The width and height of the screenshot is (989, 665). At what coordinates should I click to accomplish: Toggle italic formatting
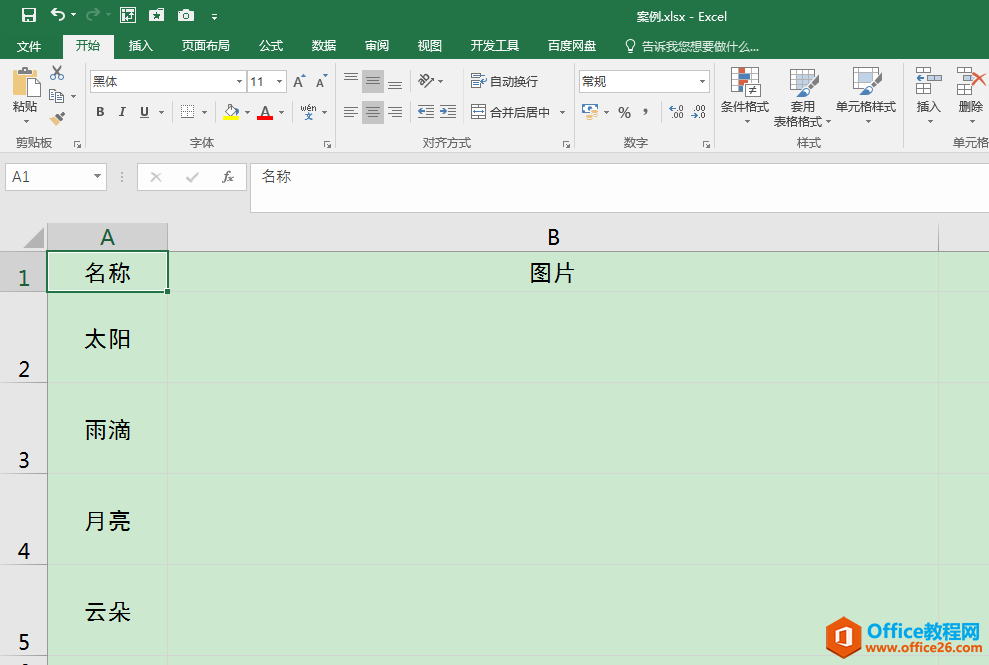click(x=122, y=112)
